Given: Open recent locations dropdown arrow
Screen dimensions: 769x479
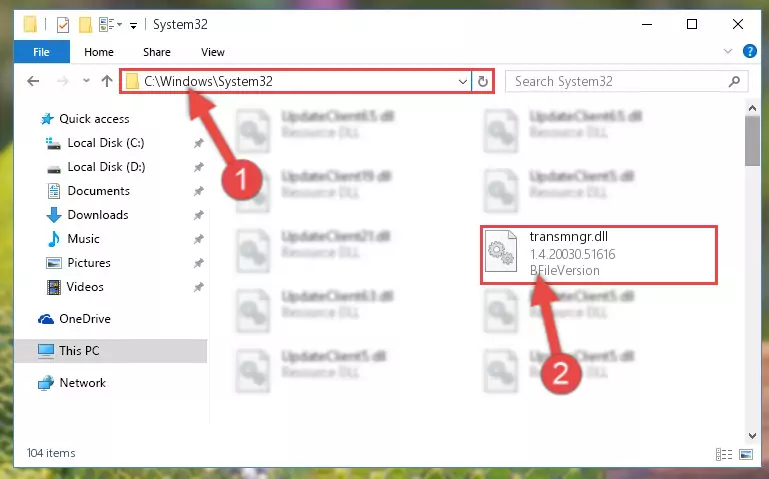Looking at the screenshot, I should point(86,81).
